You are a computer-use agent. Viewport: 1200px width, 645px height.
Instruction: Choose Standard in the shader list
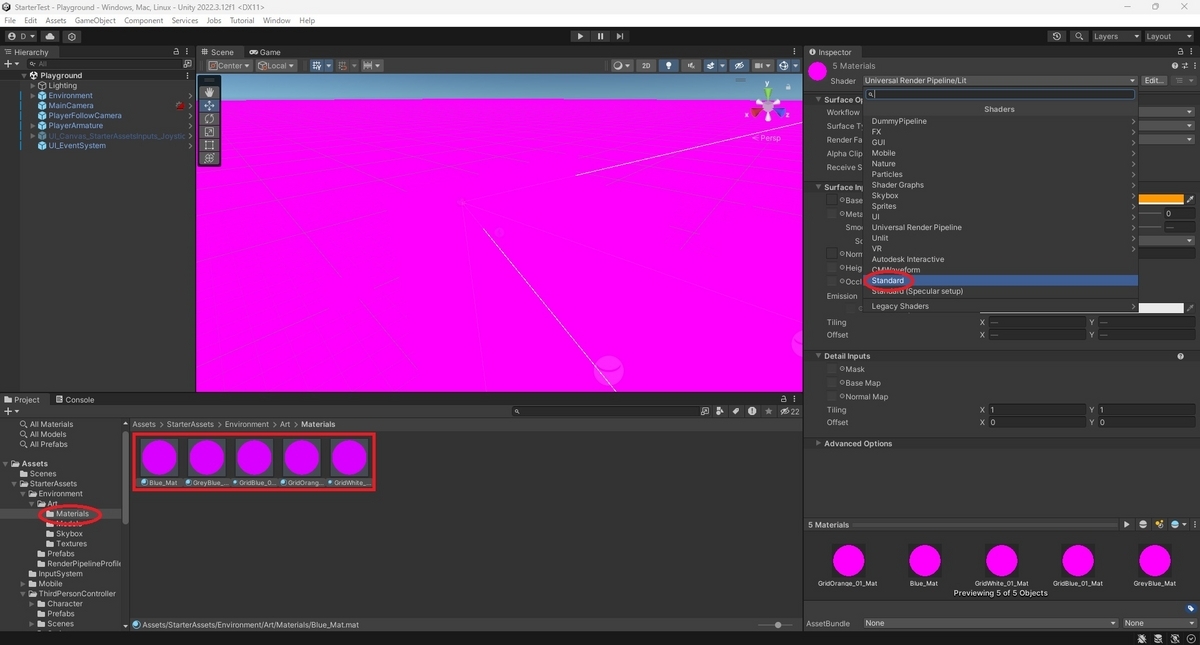(x=1000, y=280)
